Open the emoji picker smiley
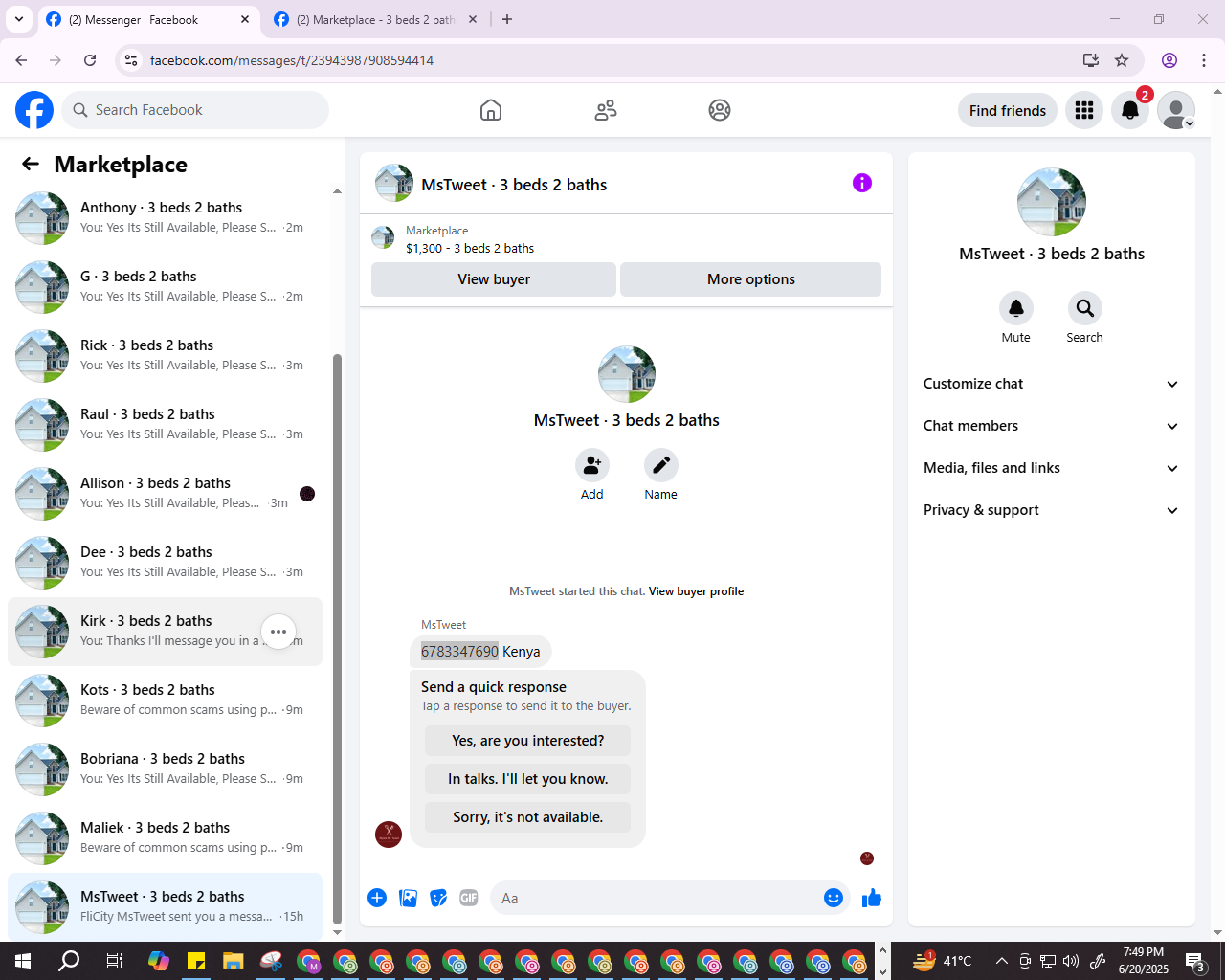Image resolution: width=1225 pixels, height=980 pixels. (834, 898)
